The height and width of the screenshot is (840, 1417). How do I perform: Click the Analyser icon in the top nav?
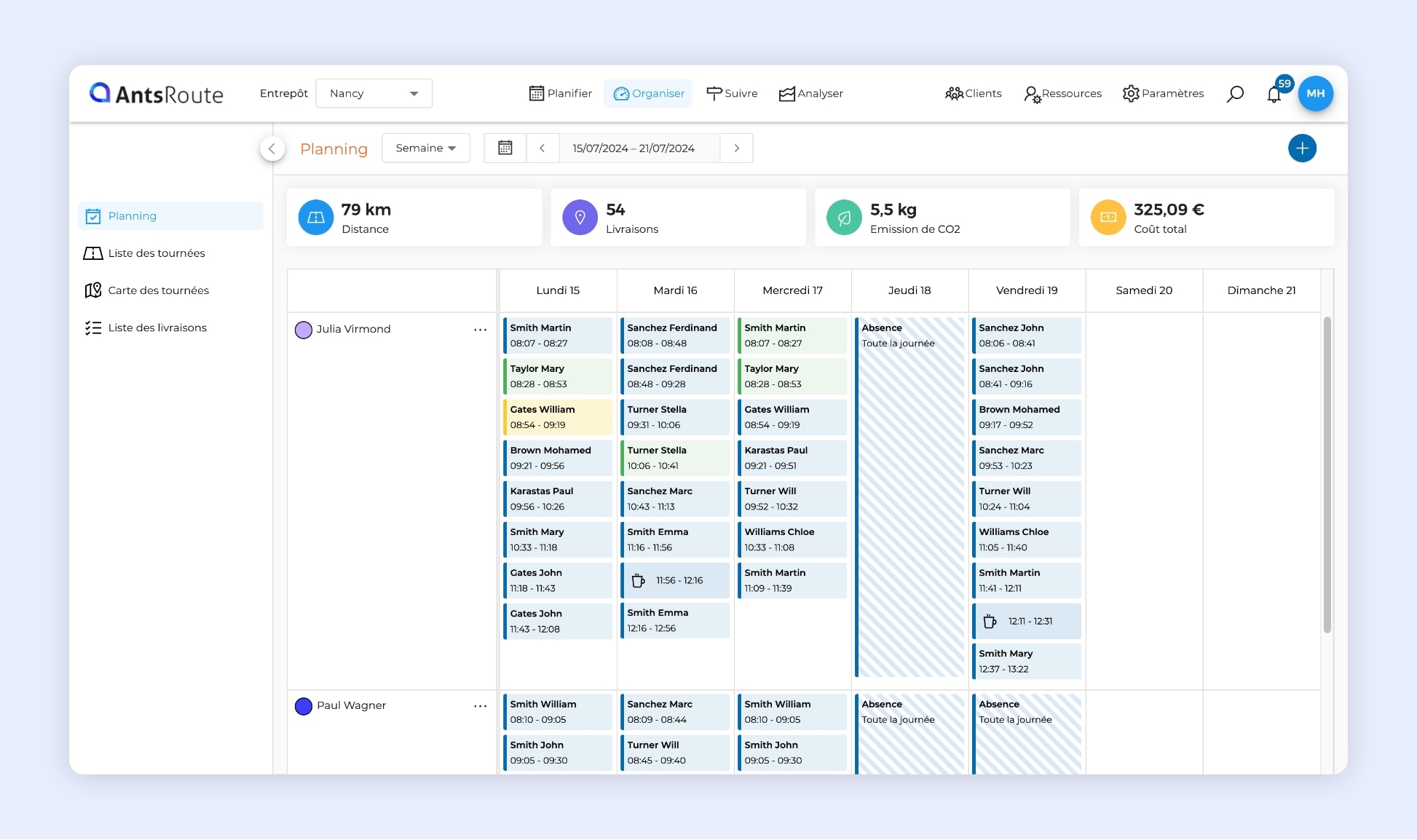coord(786,93)
